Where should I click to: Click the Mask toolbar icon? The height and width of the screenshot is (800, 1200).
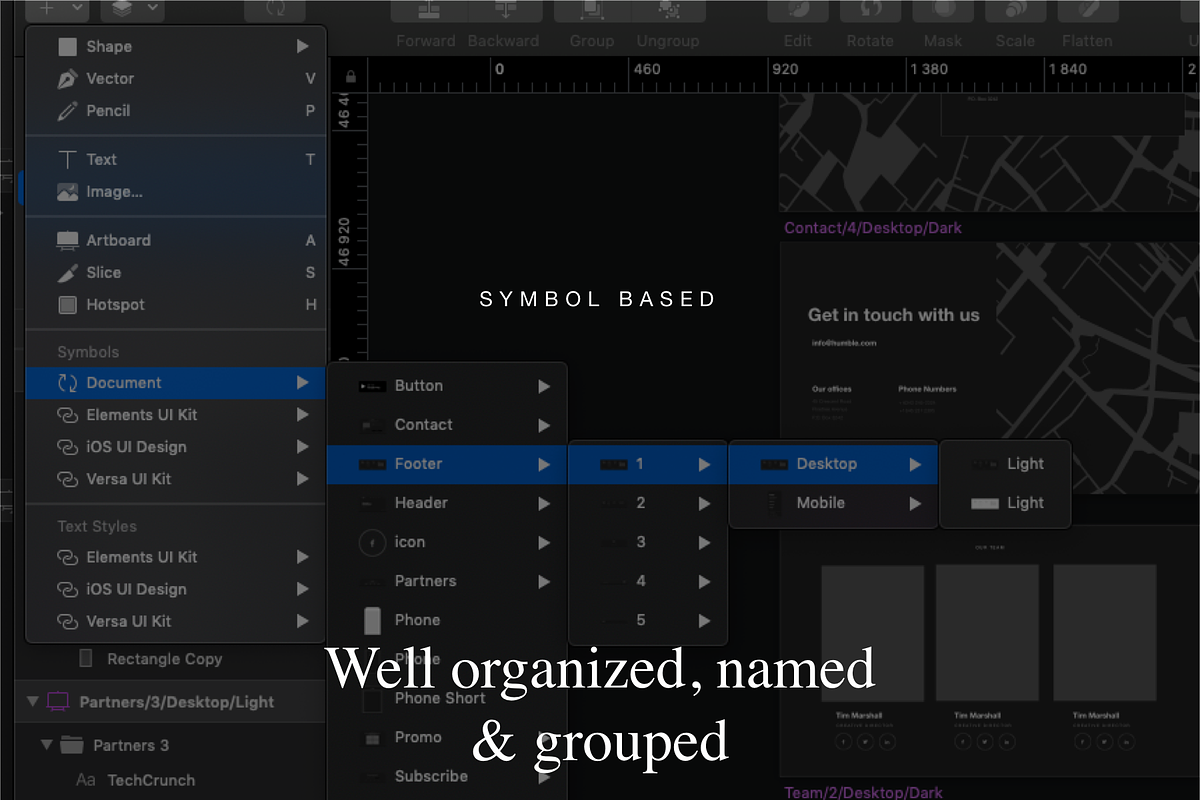943,9
